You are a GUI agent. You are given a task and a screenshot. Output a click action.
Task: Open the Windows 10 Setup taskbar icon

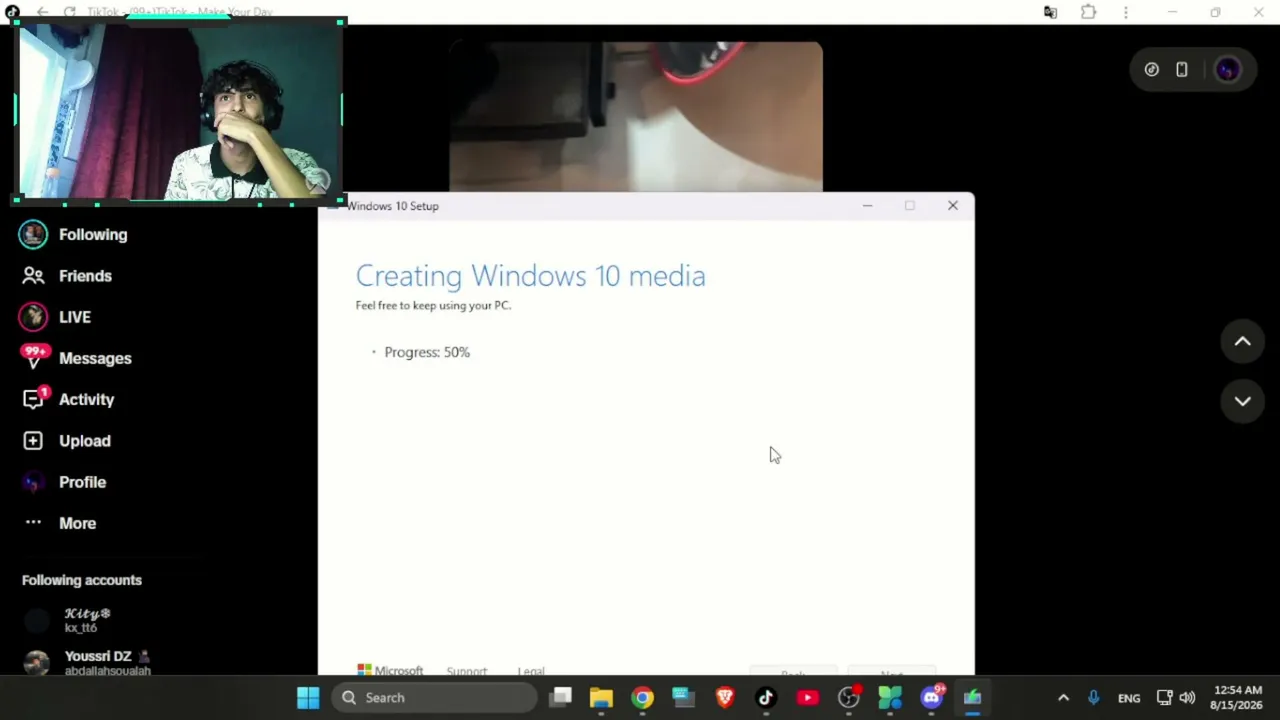pos(972,697)
